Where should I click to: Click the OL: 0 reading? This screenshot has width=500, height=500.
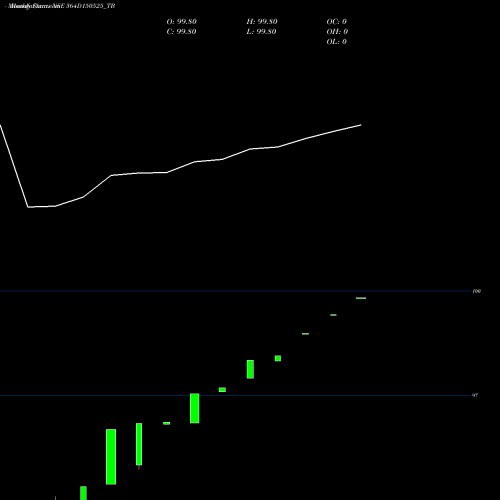point(336,42)
